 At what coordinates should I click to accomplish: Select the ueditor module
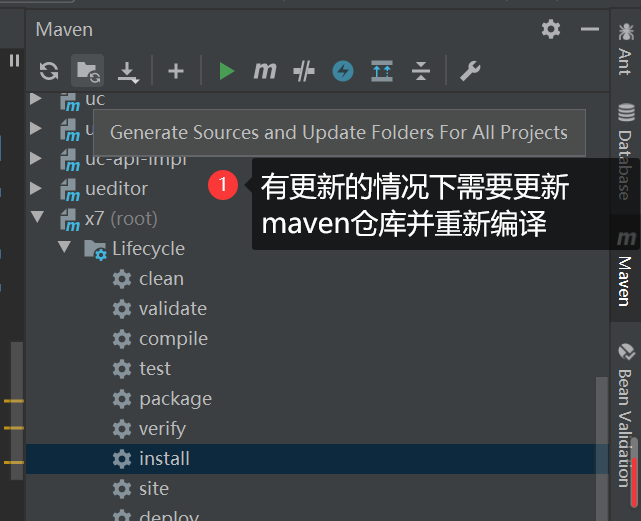(116, 189)
